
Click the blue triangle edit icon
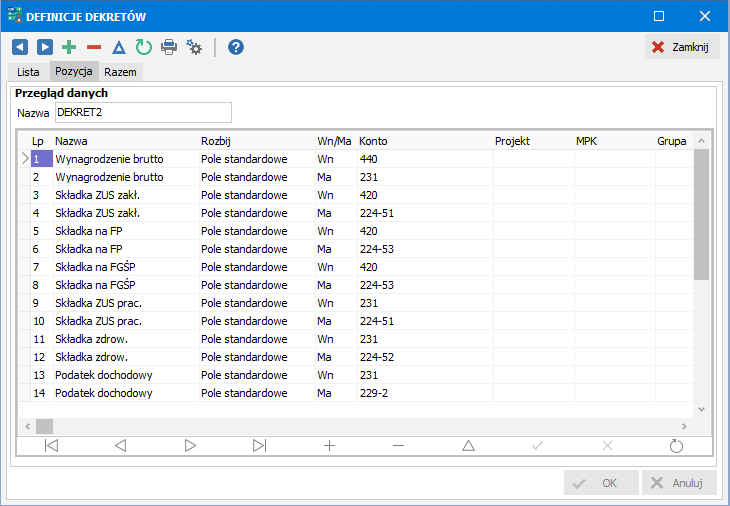coord(119,47)
